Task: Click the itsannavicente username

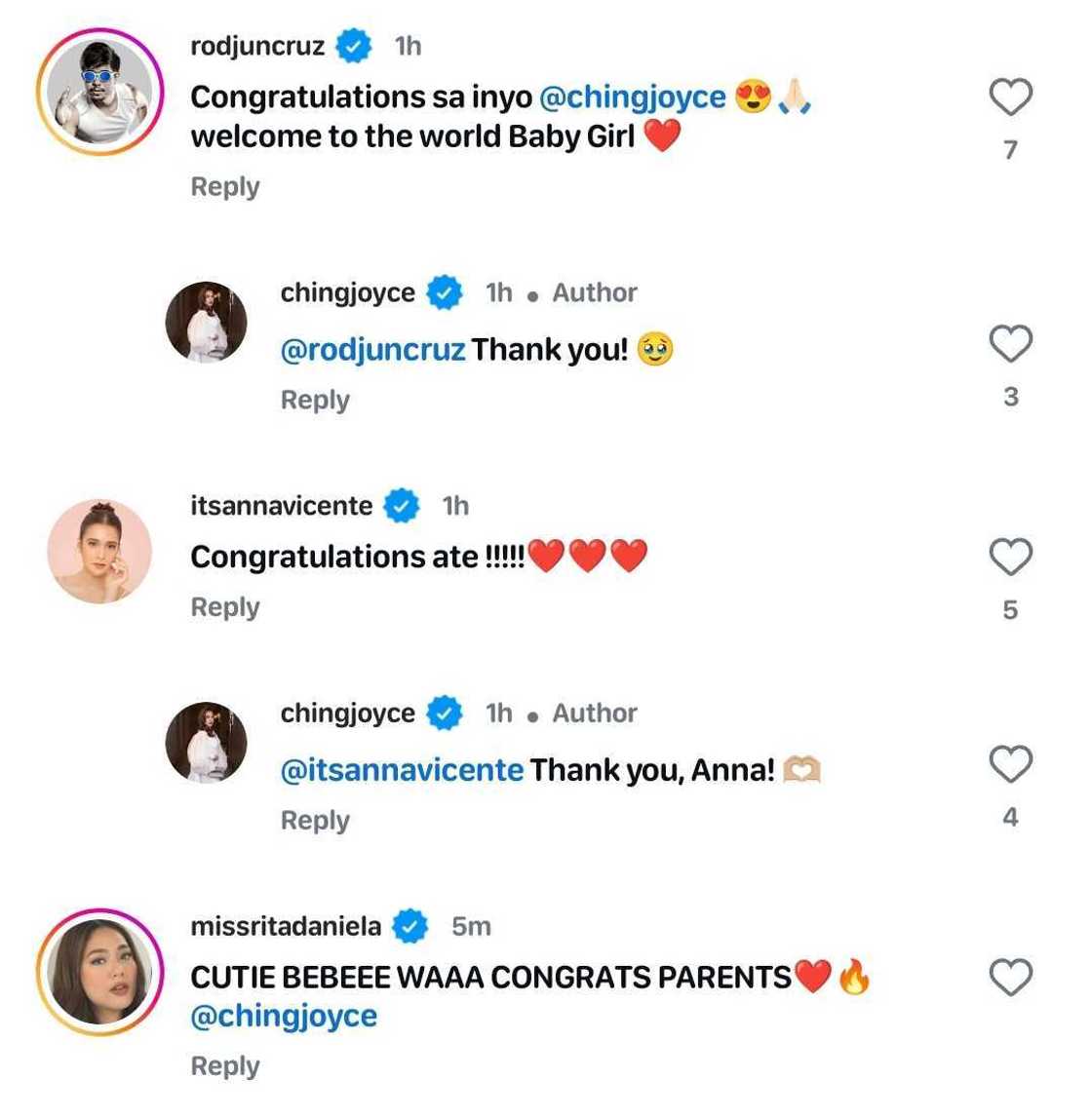Action: tap(282, 506)
